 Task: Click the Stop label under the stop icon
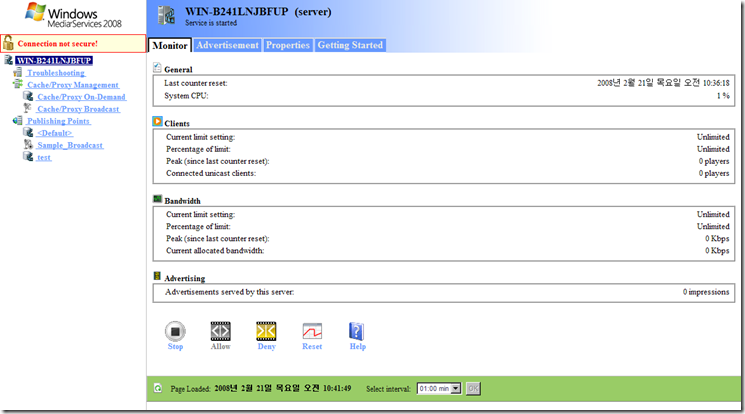[x=175, y=347]
